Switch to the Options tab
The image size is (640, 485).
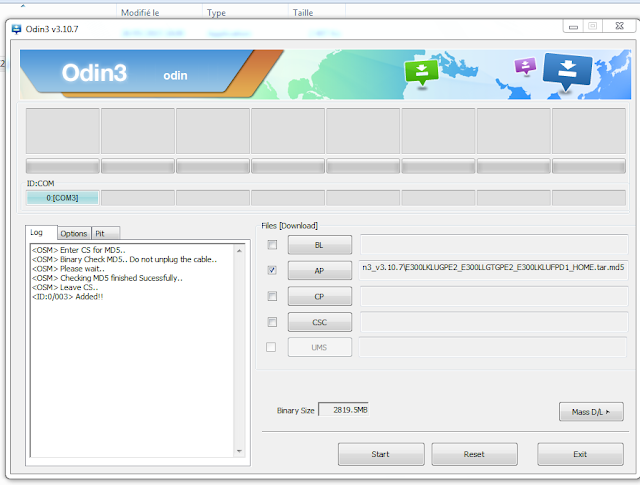point(74,234)
